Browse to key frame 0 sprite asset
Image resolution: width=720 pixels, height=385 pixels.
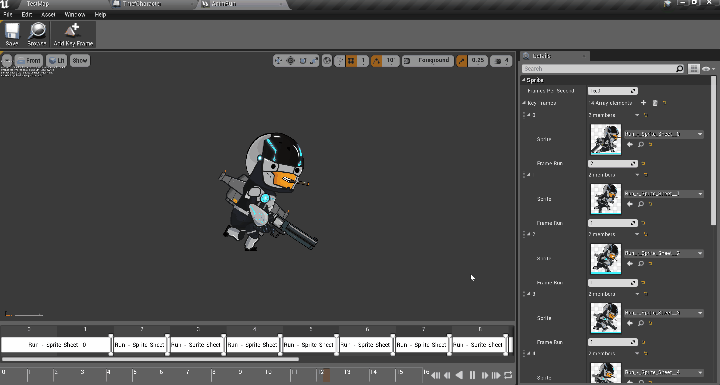click(x=641, y=144)
